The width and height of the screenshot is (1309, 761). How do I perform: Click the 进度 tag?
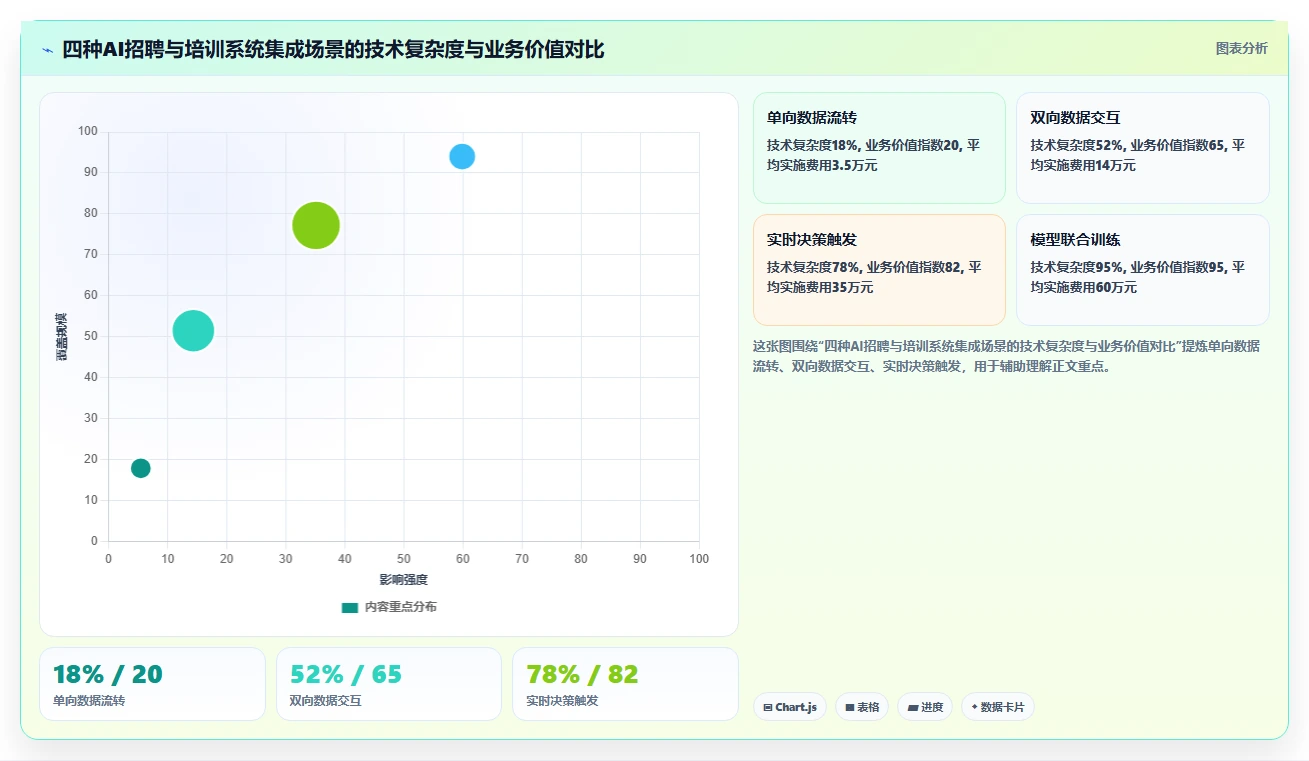tap(925, 707)
